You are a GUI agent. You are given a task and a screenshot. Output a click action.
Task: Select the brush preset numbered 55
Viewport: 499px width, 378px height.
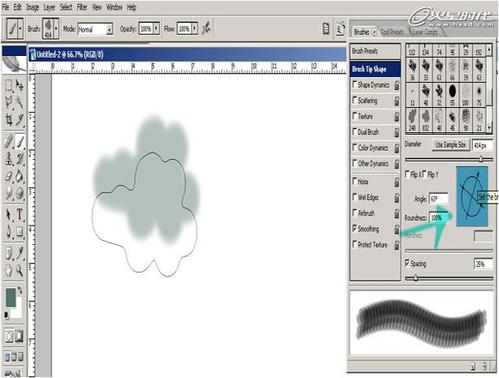point(452,94)
